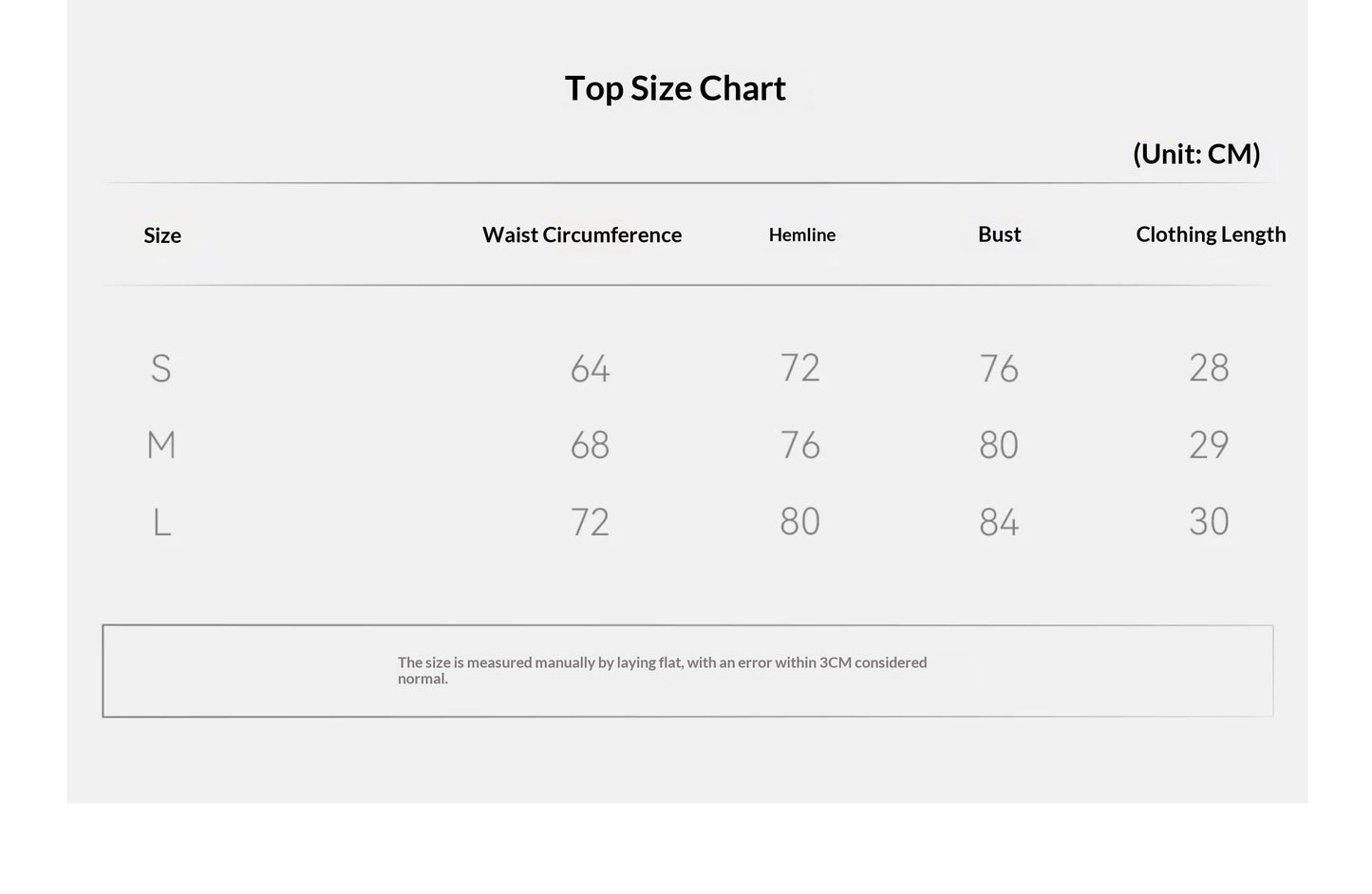Click the Waist Circumference column header
The width and height of the screenshot is (1372, 894).
pos(582,234)
